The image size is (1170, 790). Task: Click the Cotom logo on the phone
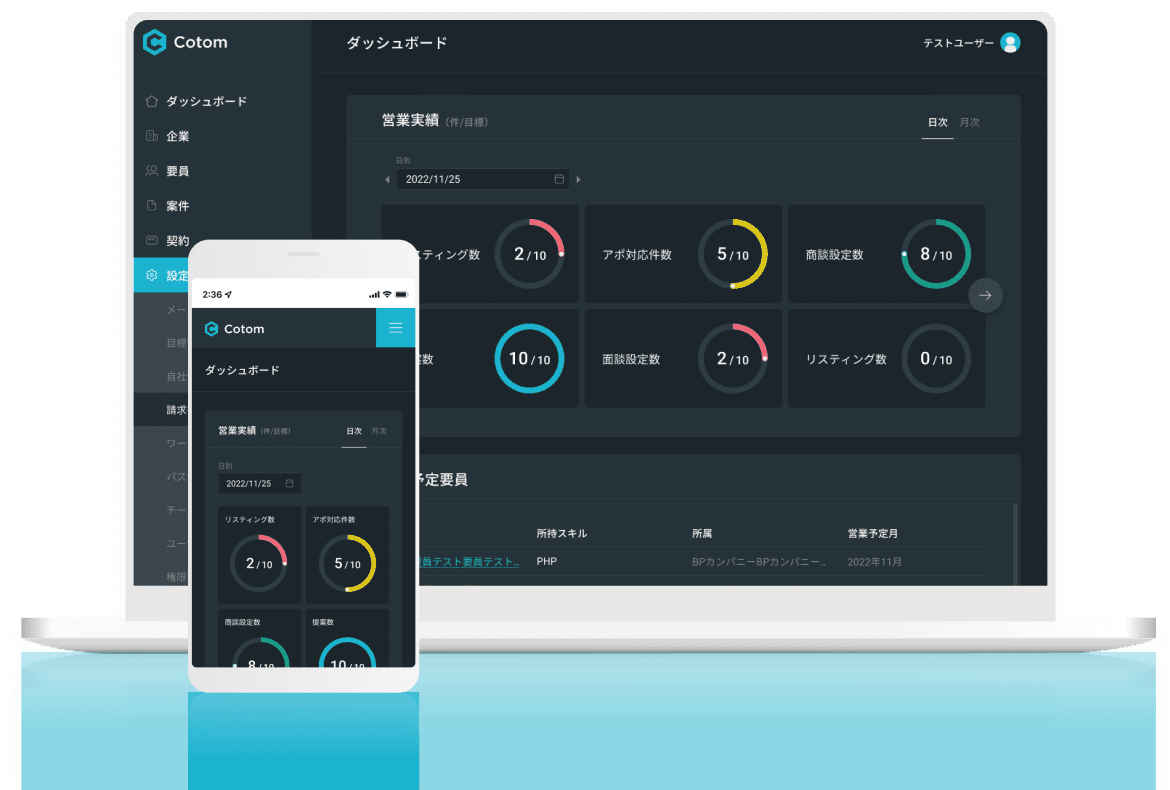pos(234,329)
